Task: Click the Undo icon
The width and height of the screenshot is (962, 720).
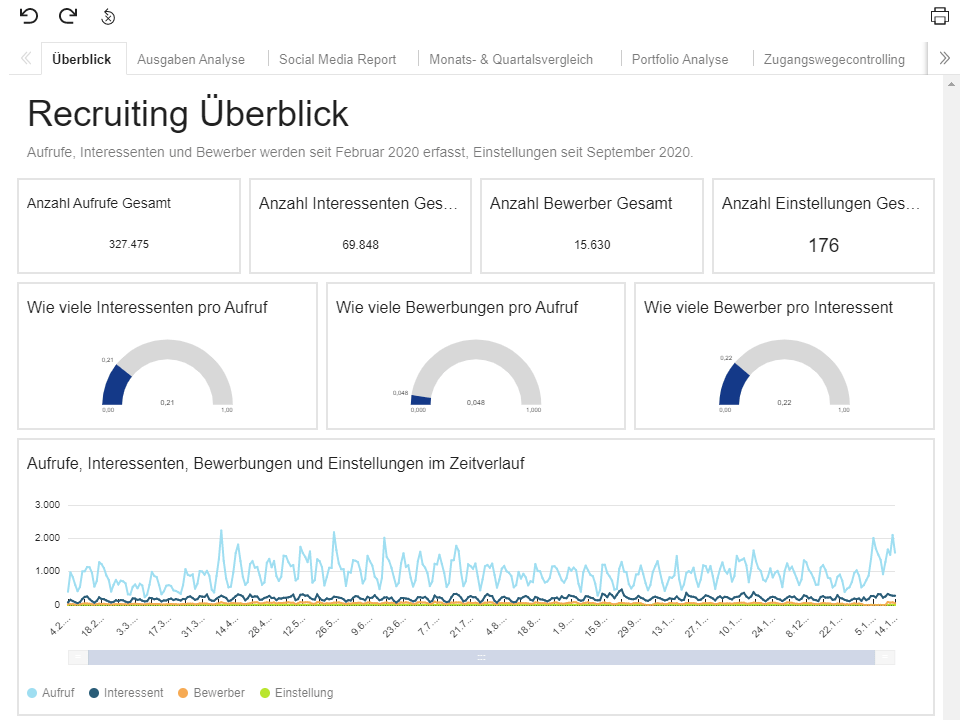Action: [28, 16]
